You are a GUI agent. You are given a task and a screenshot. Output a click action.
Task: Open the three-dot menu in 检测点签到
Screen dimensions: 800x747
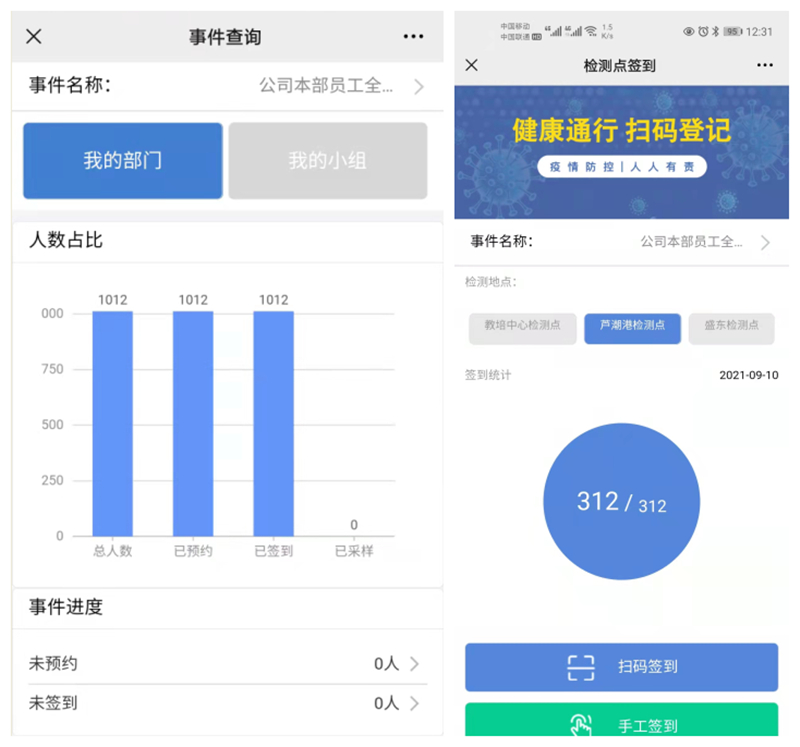[765, 65]
